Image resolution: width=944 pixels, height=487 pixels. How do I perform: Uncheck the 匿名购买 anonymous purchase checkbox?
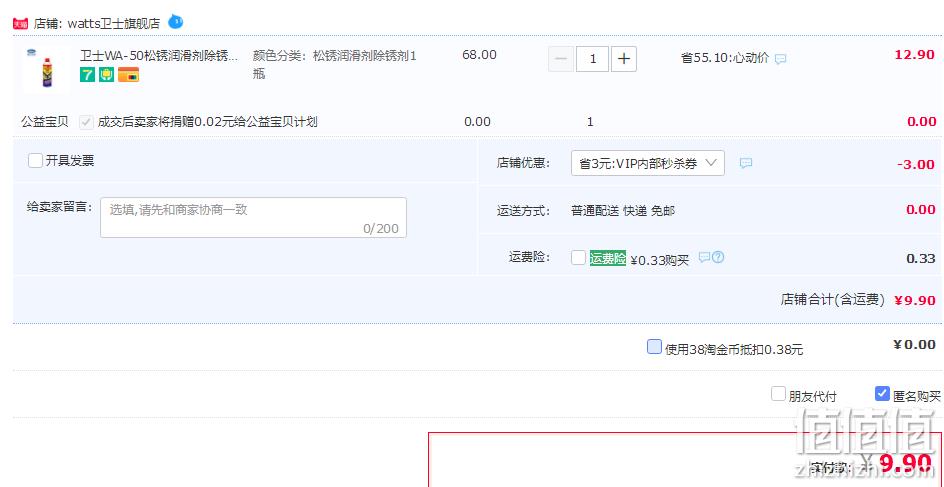coord(882,394)
